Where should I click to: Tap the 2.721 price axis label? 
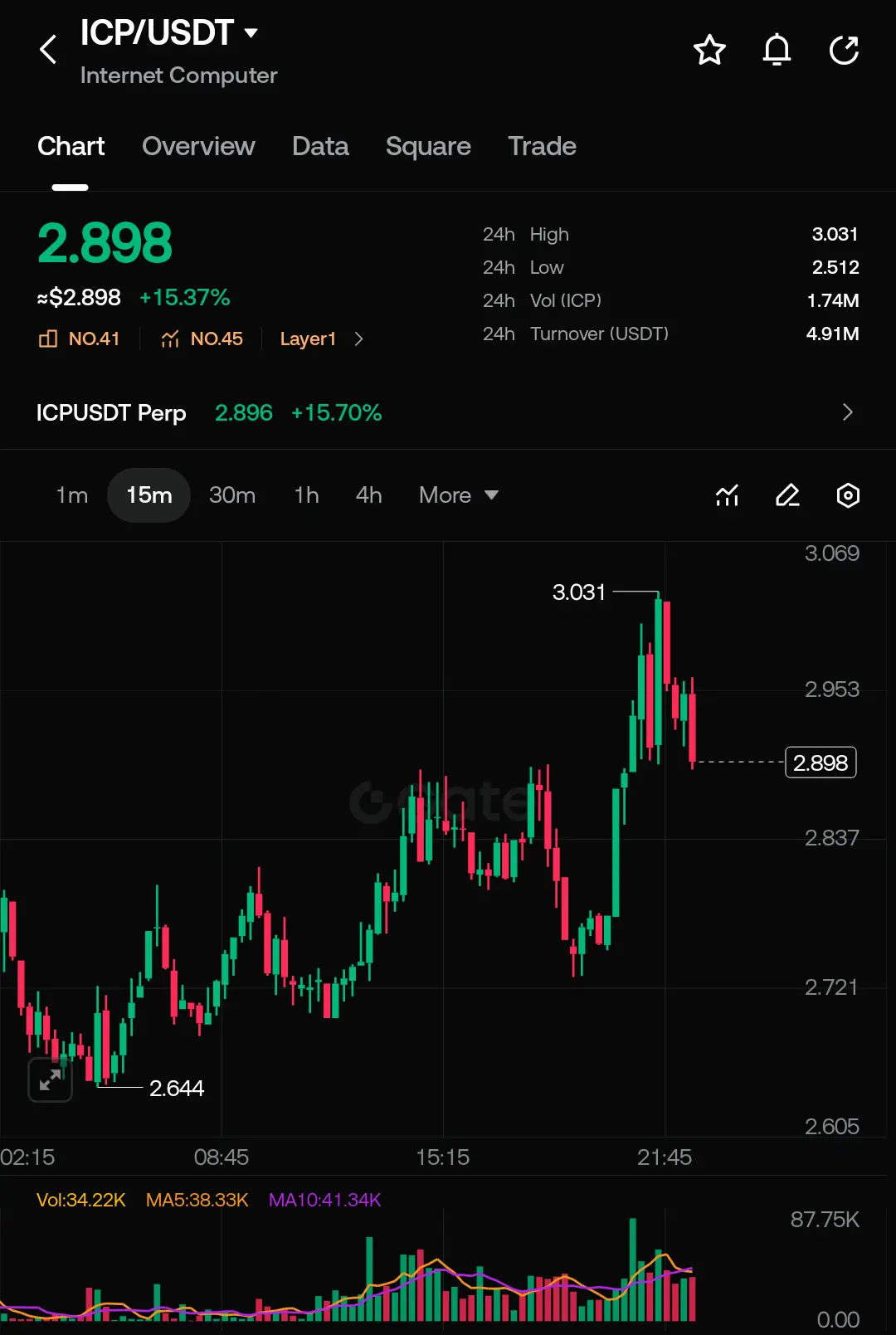point(831,987)
